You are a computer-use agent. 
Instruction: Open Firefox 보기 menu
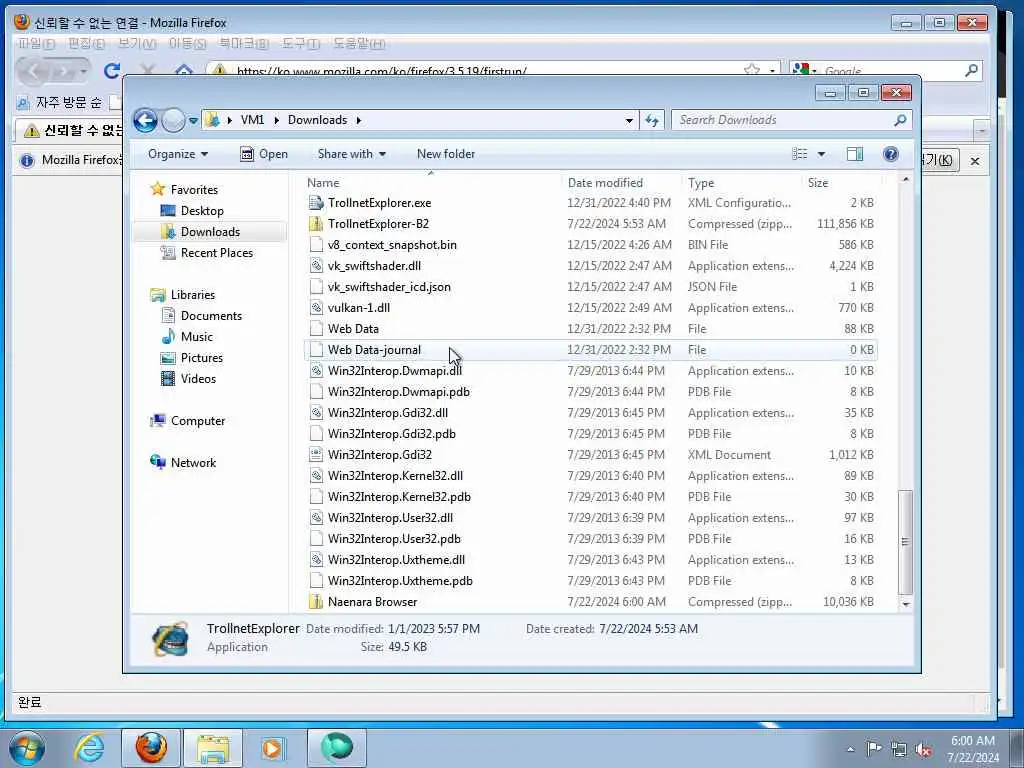click(136, 44)
